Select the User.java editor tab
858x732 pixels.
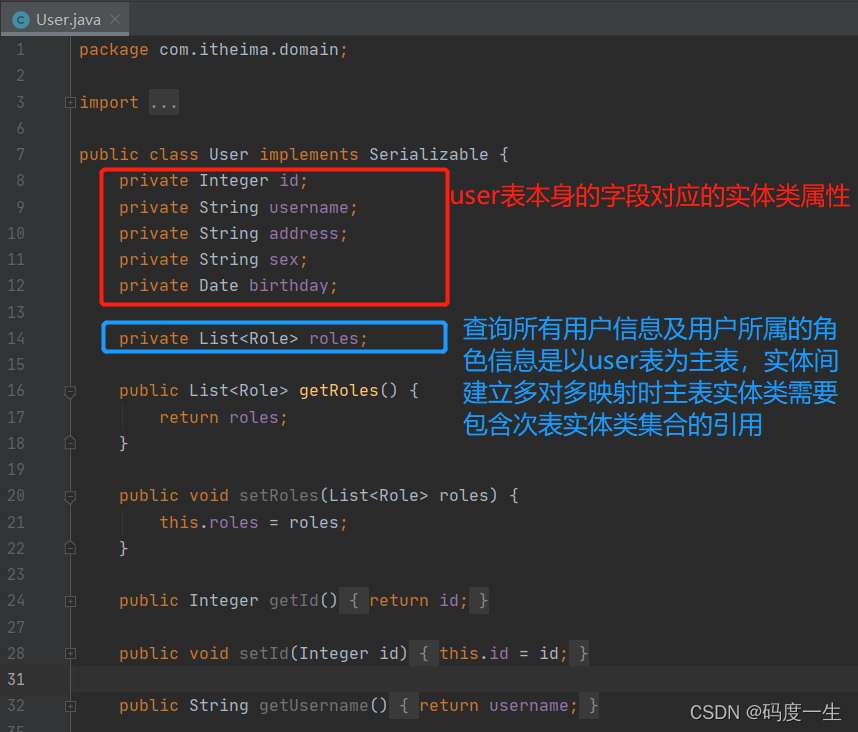click(65, 19)
